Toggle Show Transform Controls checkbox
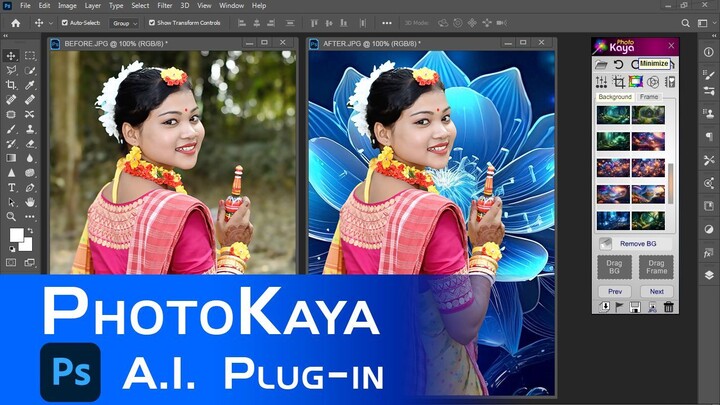 point(152,22)
